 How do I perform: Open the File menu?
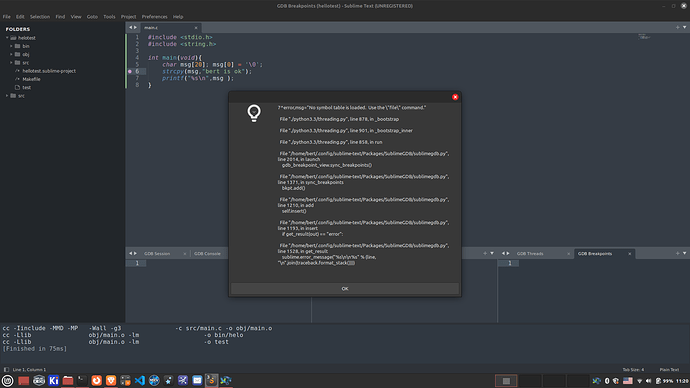click(7, 17)
